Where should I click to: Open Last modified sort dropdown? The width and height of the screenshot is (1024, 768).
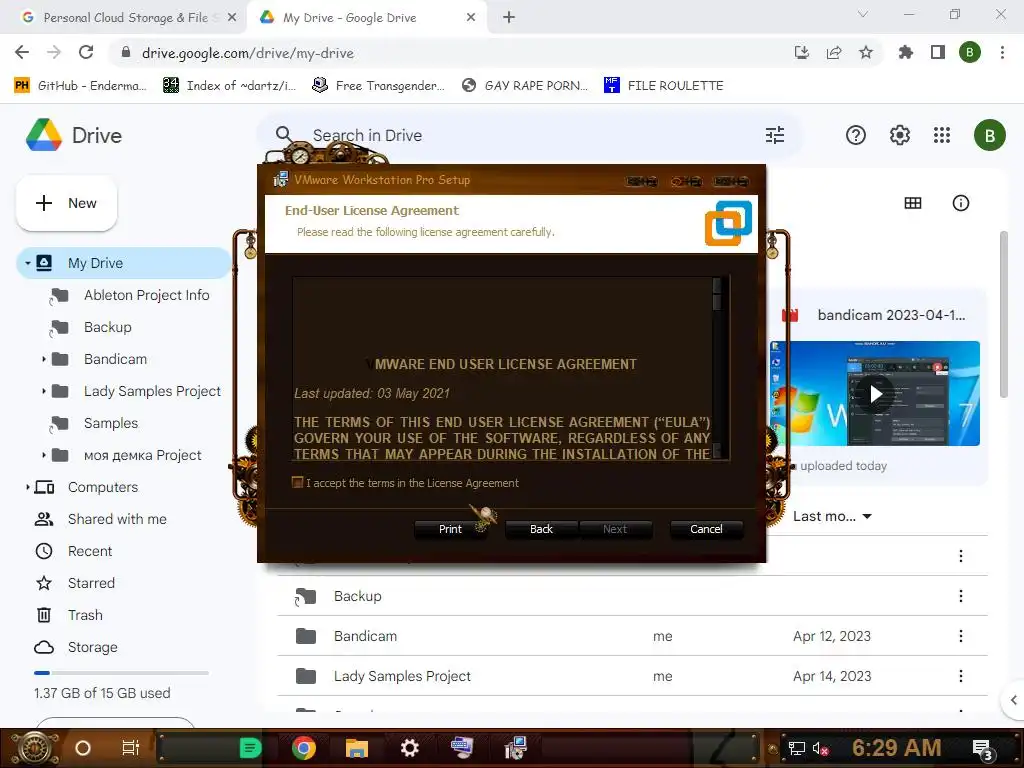coord(832,517)
